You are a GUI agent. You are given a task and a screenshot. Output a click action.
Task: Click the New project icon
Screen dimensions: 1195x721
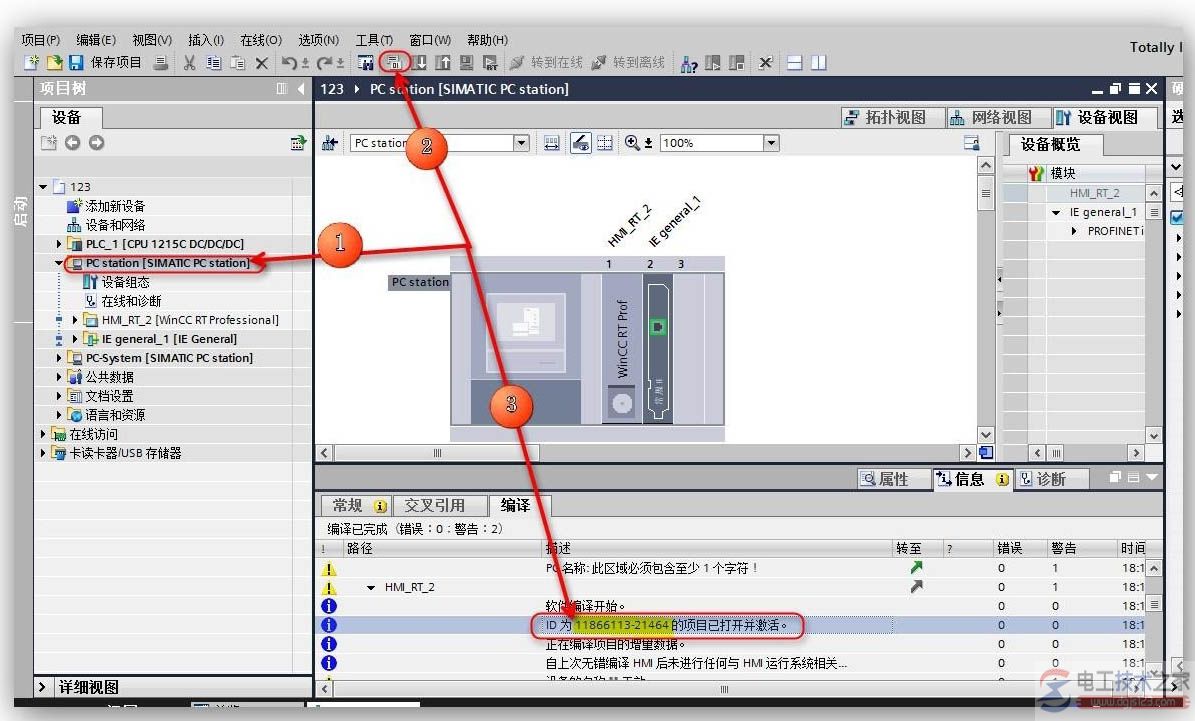coord(31,63)
